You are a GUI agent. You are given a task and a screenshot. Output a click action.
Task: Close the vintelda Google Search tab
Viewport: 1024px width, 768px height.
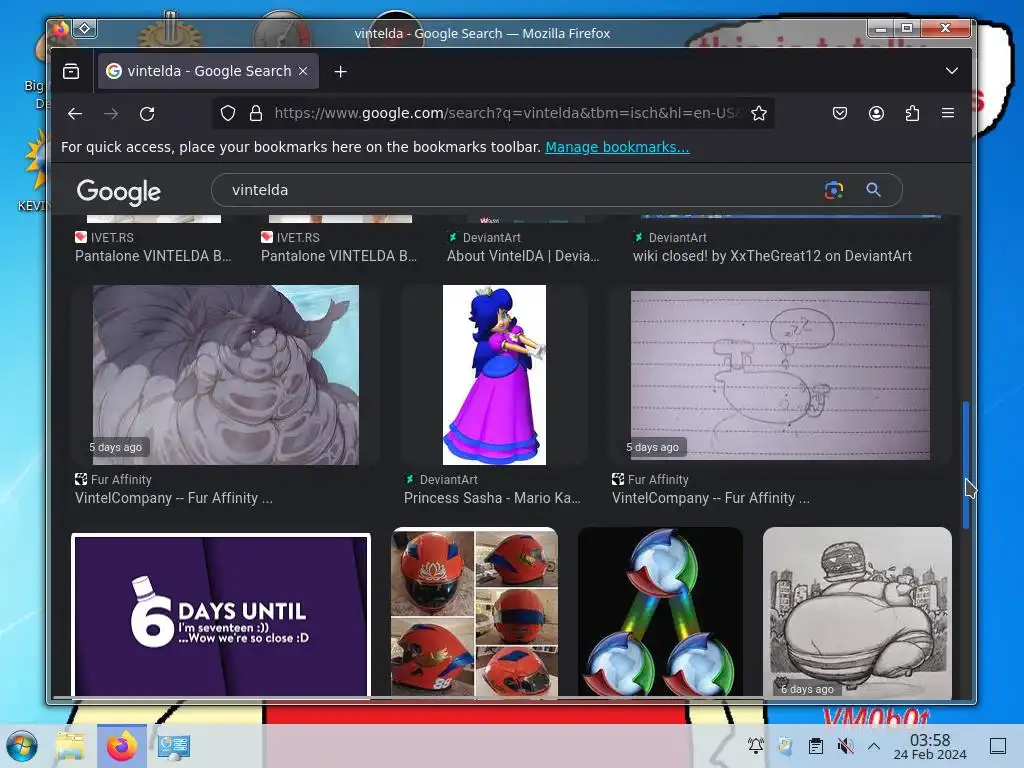[x=303, y=71]
